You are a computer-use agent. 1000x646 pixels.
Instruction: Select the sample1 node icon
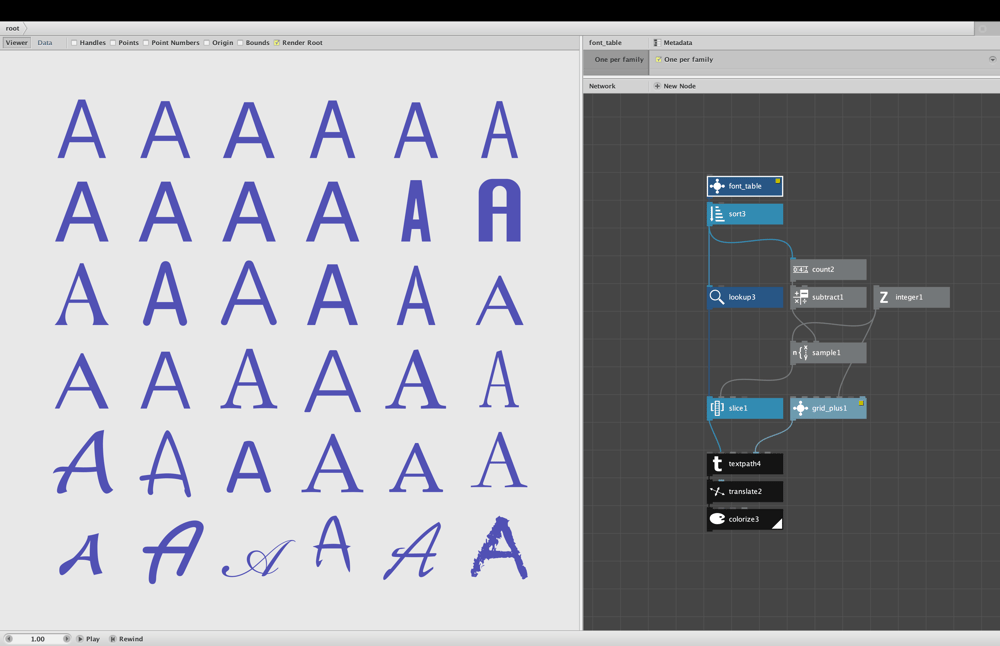click(x=800, y=353)
